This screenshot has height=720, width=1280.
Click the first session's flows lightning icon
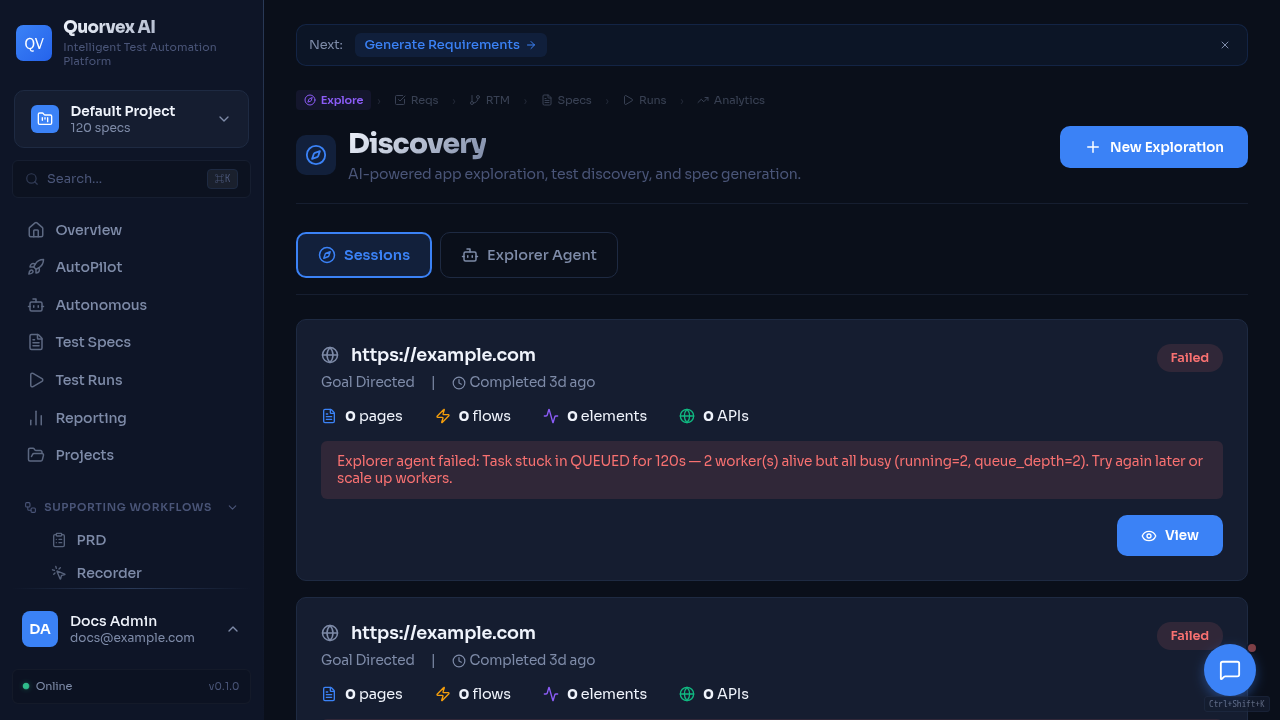[x=443, y=416]
